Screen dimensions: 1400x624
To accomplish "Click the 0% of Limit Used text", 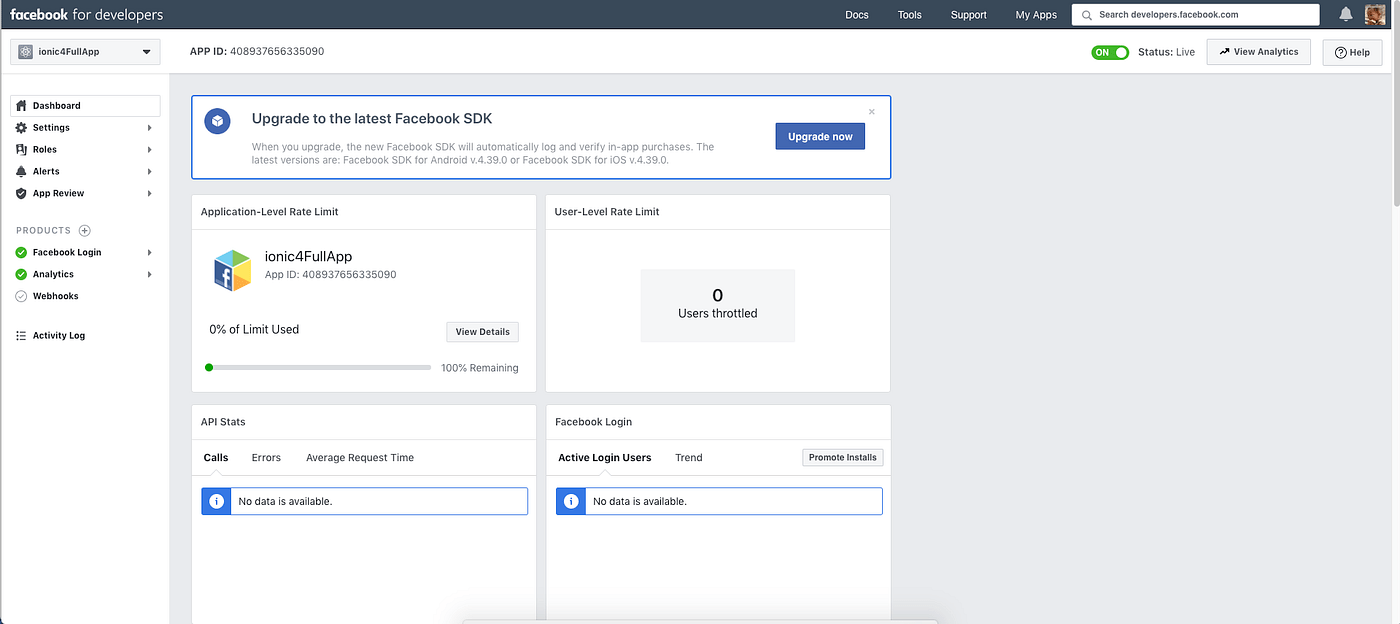I will point(254,329).
